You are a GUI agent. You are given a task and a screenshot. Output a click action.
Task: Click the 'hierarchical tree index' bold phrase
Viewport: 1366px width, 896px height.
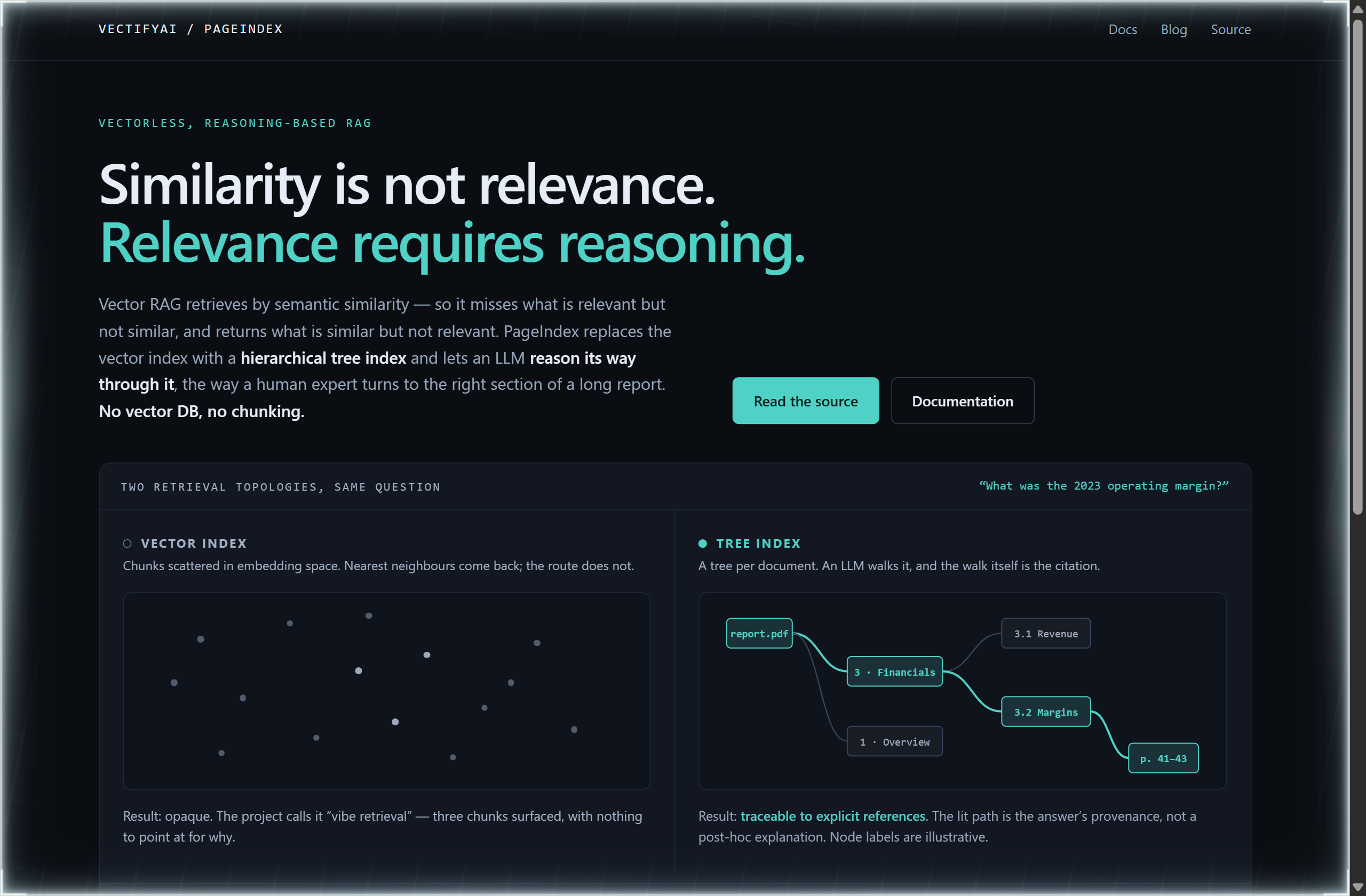pos(323,358)
